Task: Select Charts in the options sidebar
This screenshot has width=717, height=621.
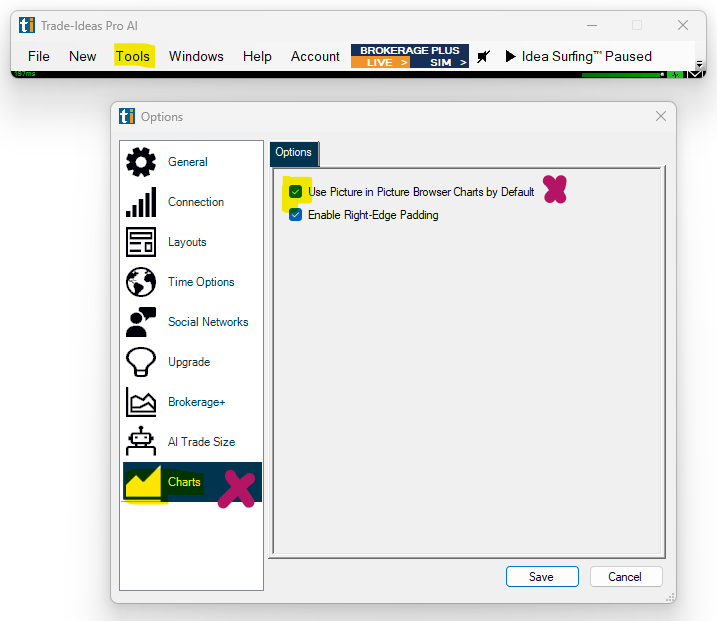Action: tap(184, 482)
